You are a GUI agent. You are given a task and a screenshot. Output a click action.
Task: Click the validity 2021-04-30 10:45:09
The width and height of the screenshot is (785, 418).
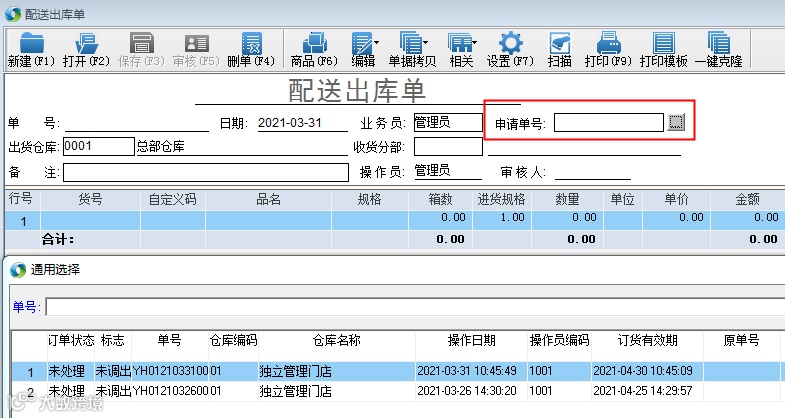coord(643,371)
